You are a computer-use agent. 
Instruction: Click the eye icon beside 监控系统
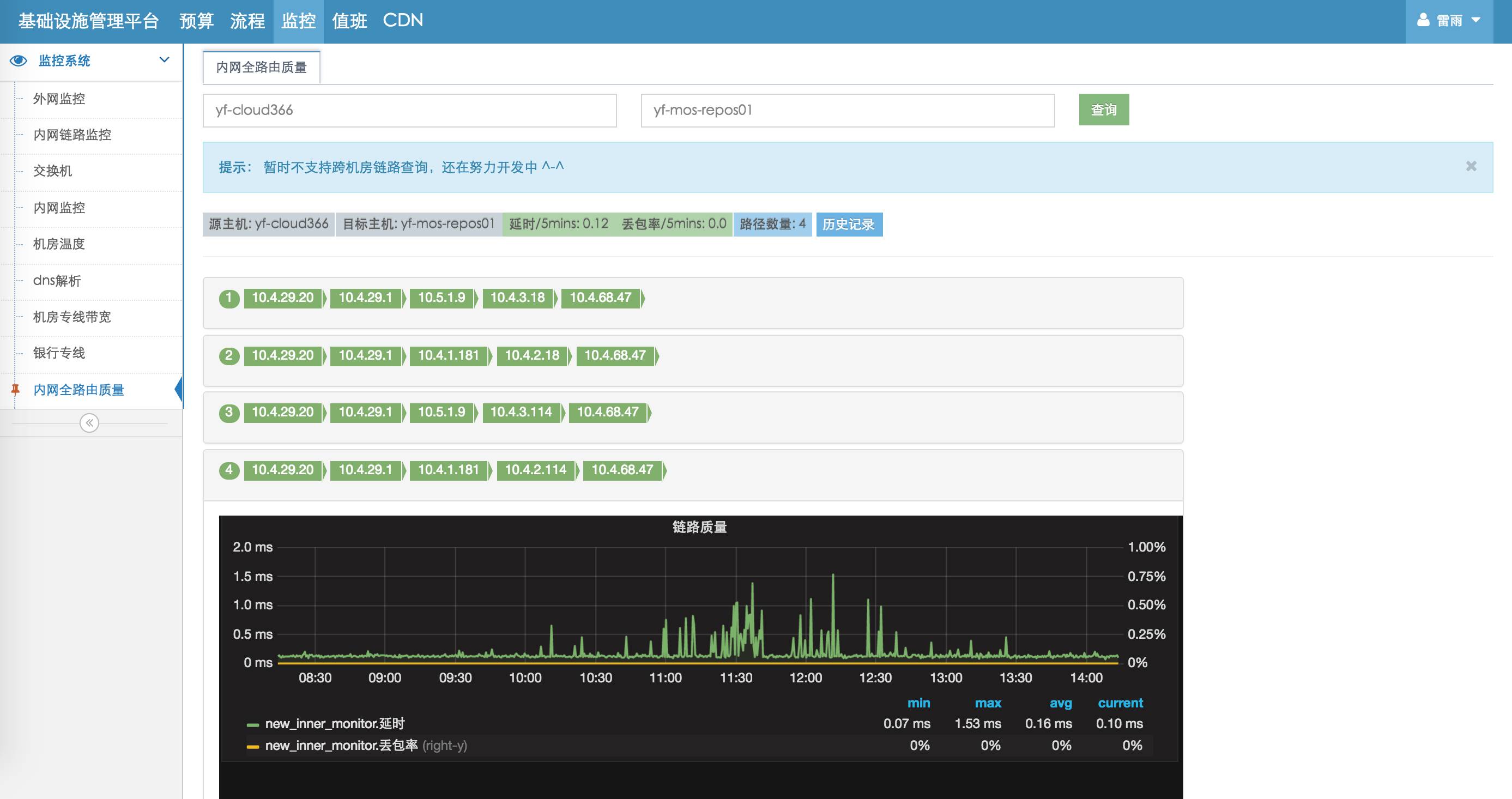[x=19, y=60]
